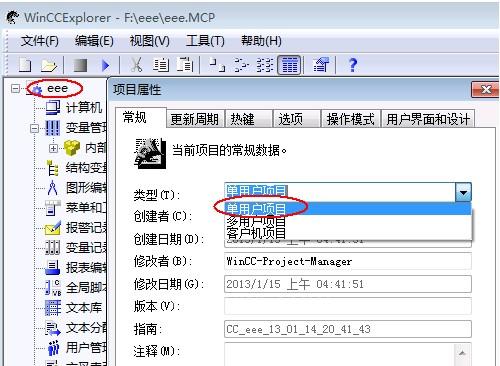Stop runtime with the square icon
This screenshot has height=366, width=500.
click(80, 65)
